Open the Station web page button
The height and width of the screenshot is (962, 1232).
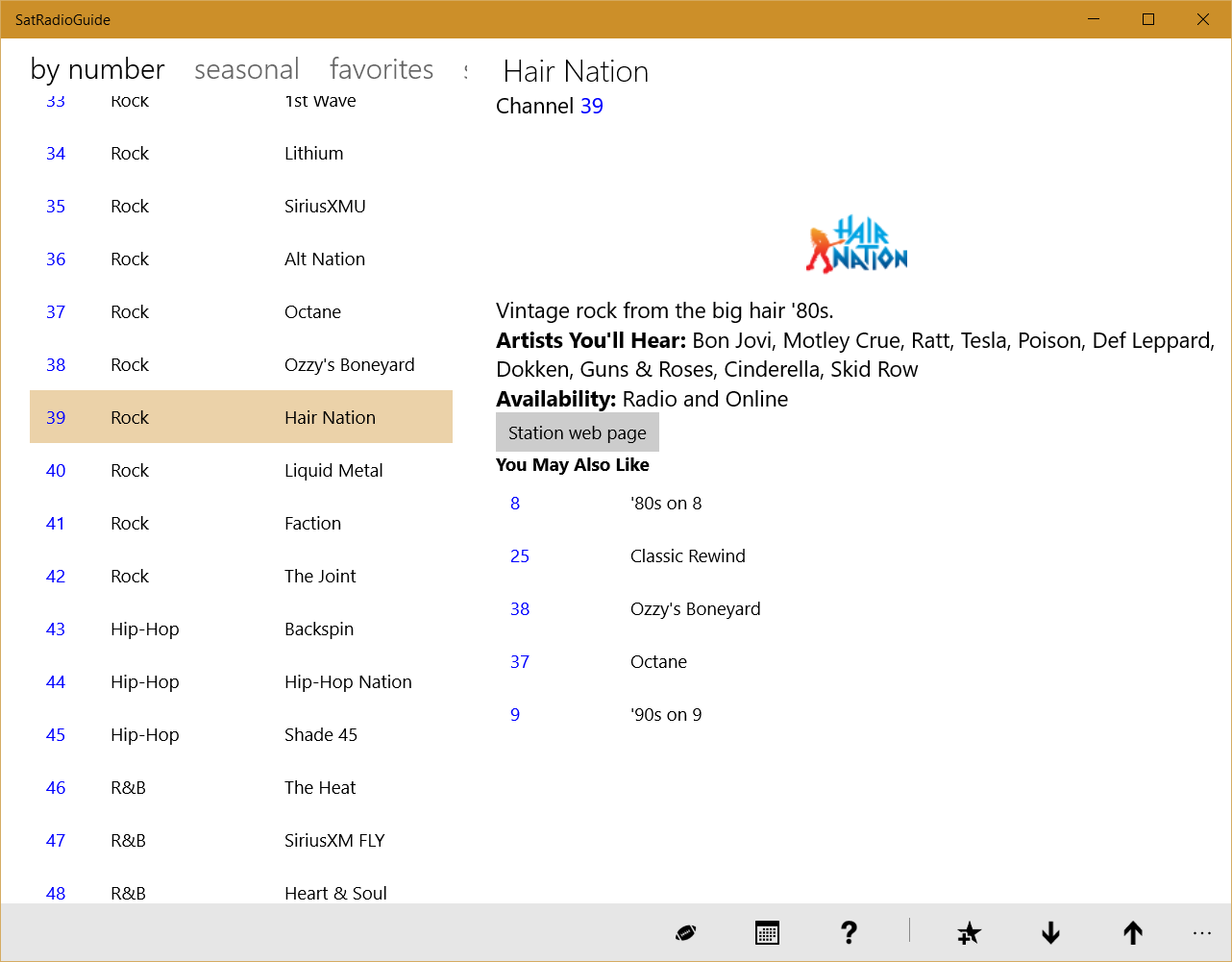coord(578,432)
